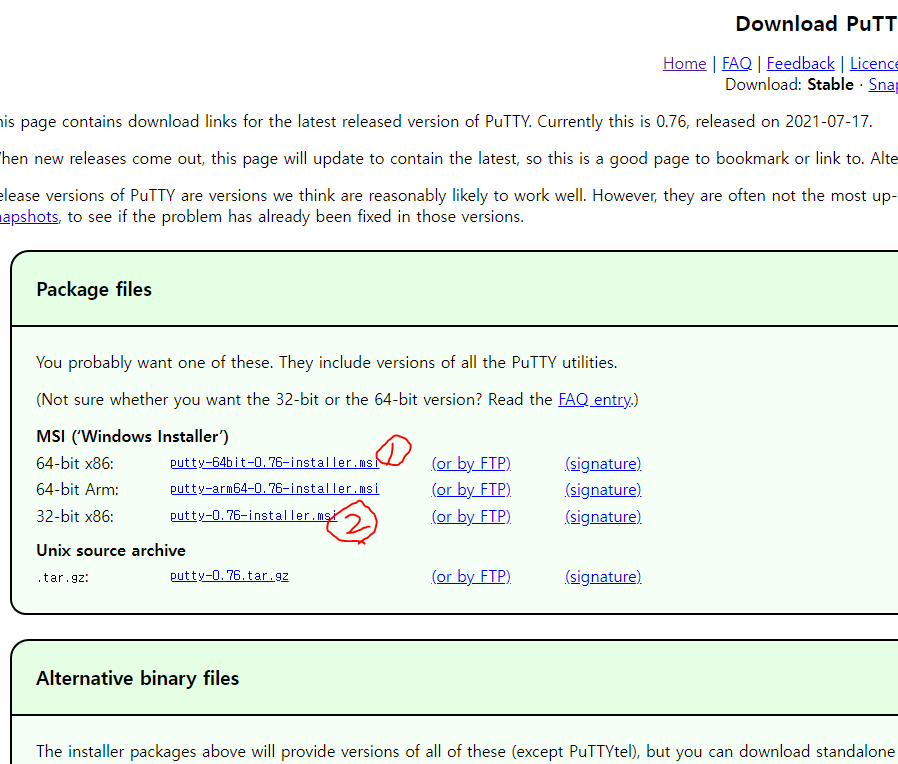Viewport: 898px width, 764px height.
Task: Click '(or by FTP)' in the 64-bit x86 row
Action: (x=471, y=463)
